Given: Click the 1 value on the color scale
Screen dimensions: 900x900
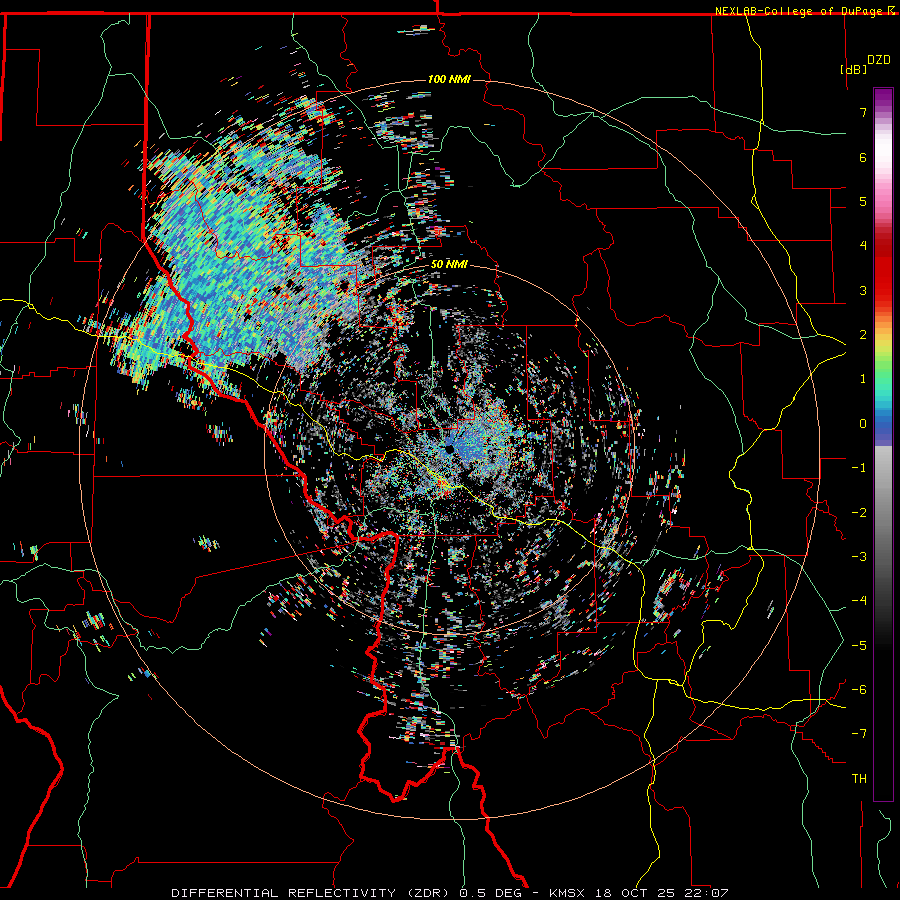Looking at the screenshot, I should [863, 379].
